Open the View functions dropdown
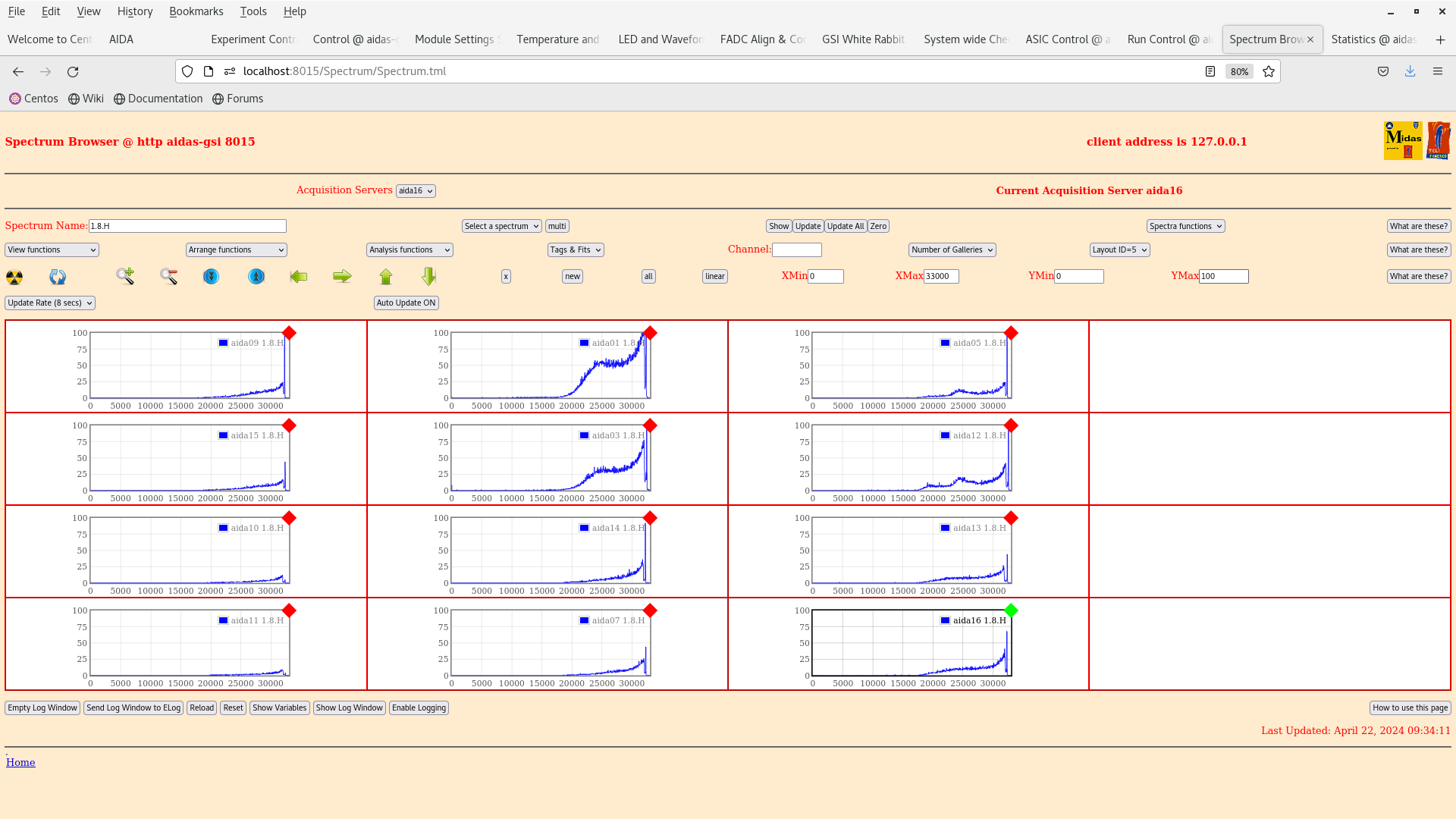The height and width of the screenshot is (819, 1456). pyautogui.click(x=52, y=249)
